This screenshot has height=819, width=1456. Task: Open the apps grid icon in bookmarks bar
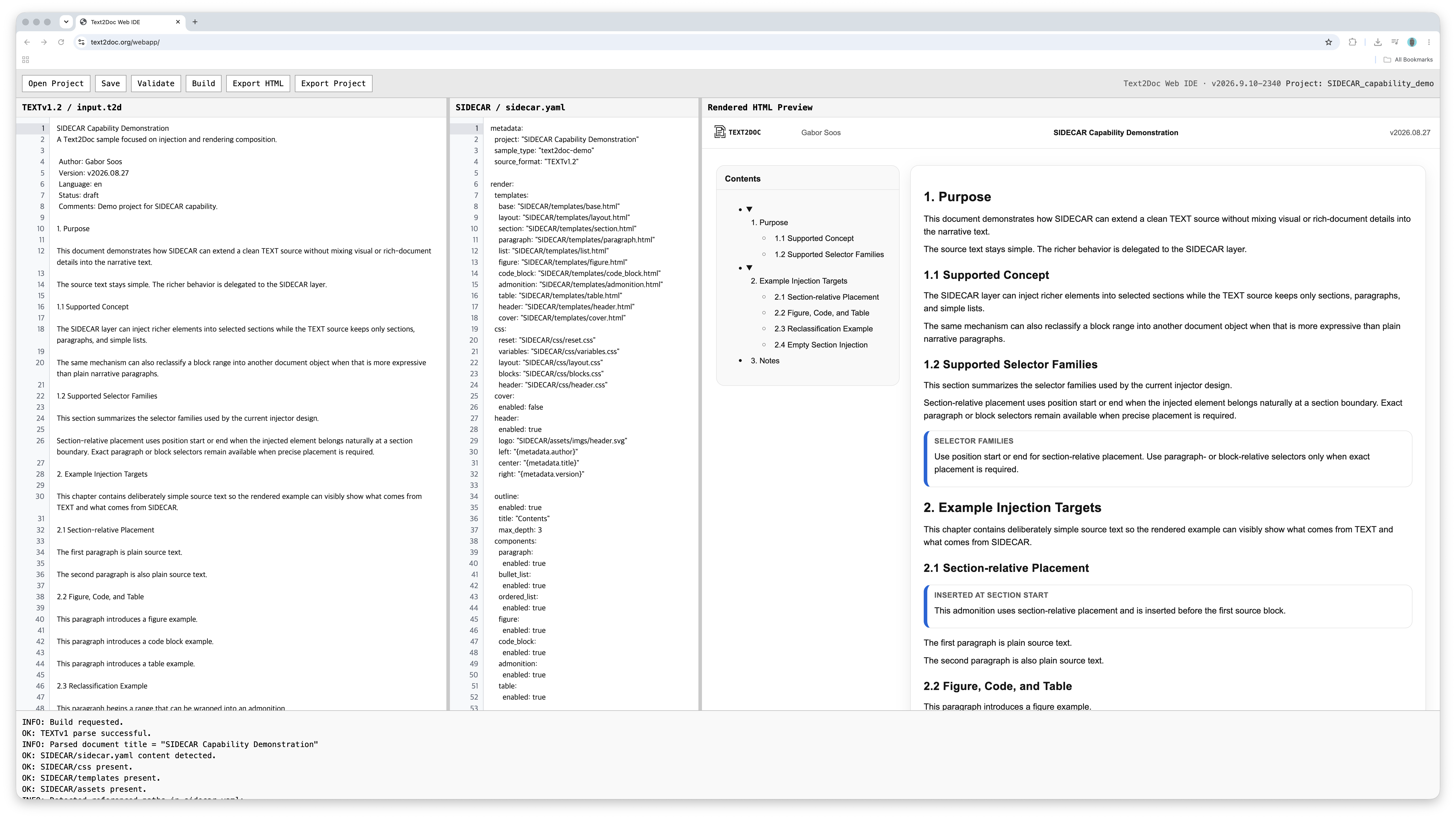[x=25, y=59]
